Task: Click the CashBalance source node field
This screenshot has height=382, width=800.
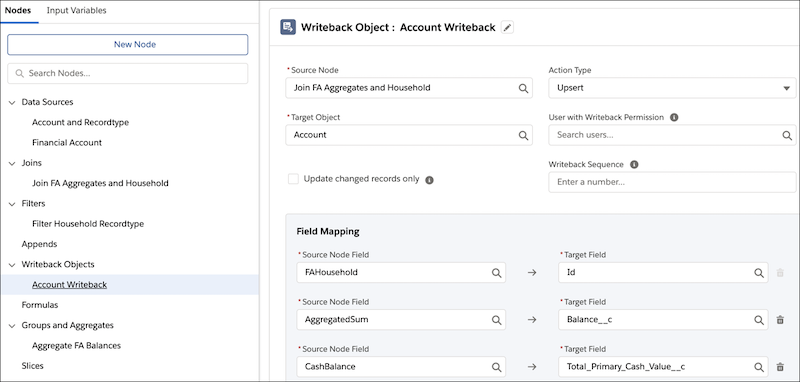Action: pyautogui.click(x=401, y=367)
